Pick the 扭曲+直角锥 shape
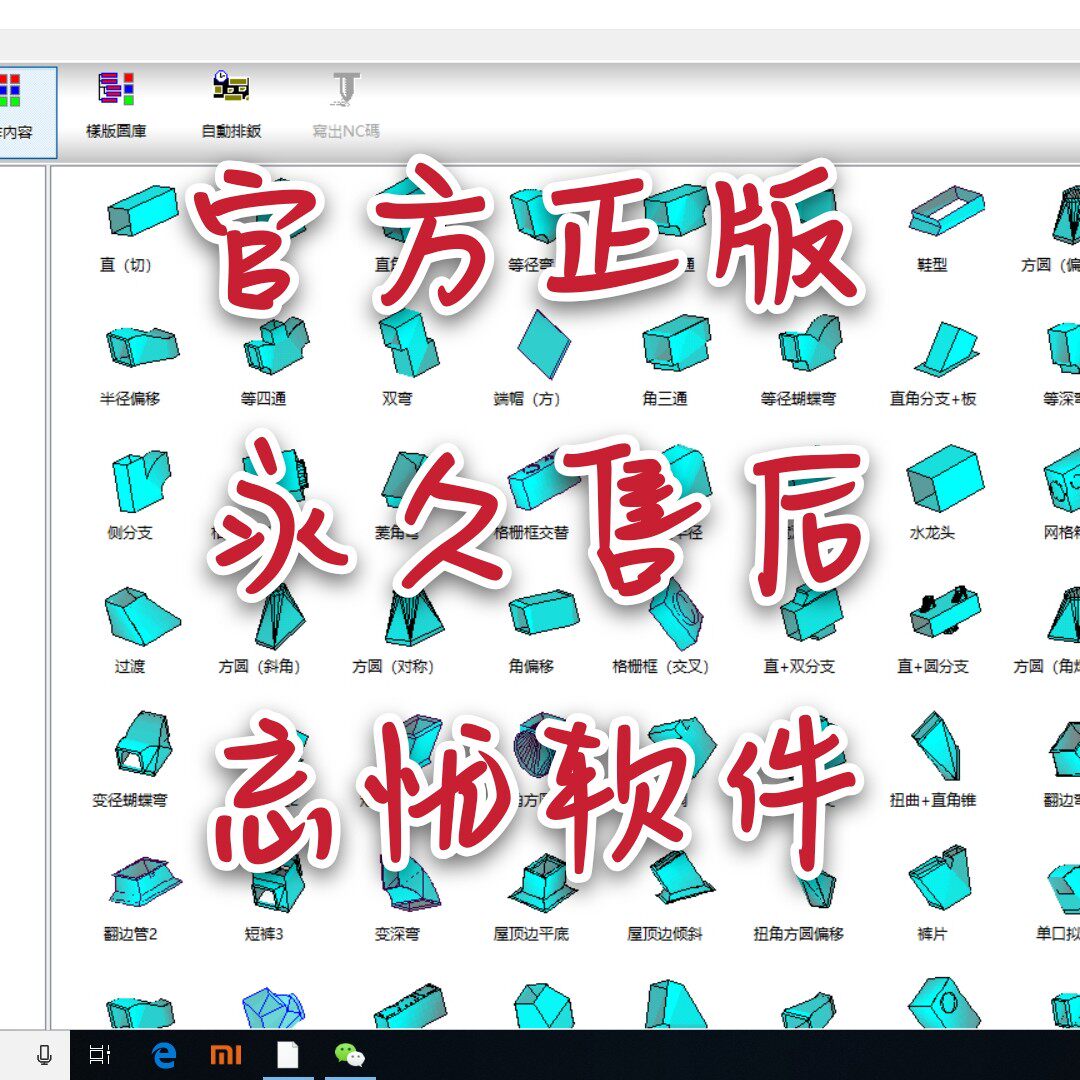The image size is (1080, 1080). (935, 745)
